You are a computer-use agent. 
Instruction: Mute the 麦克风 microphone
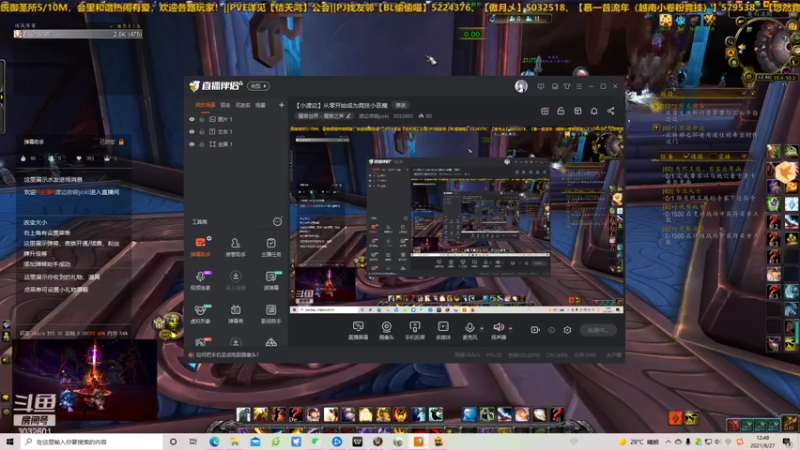tap(469, 330)
